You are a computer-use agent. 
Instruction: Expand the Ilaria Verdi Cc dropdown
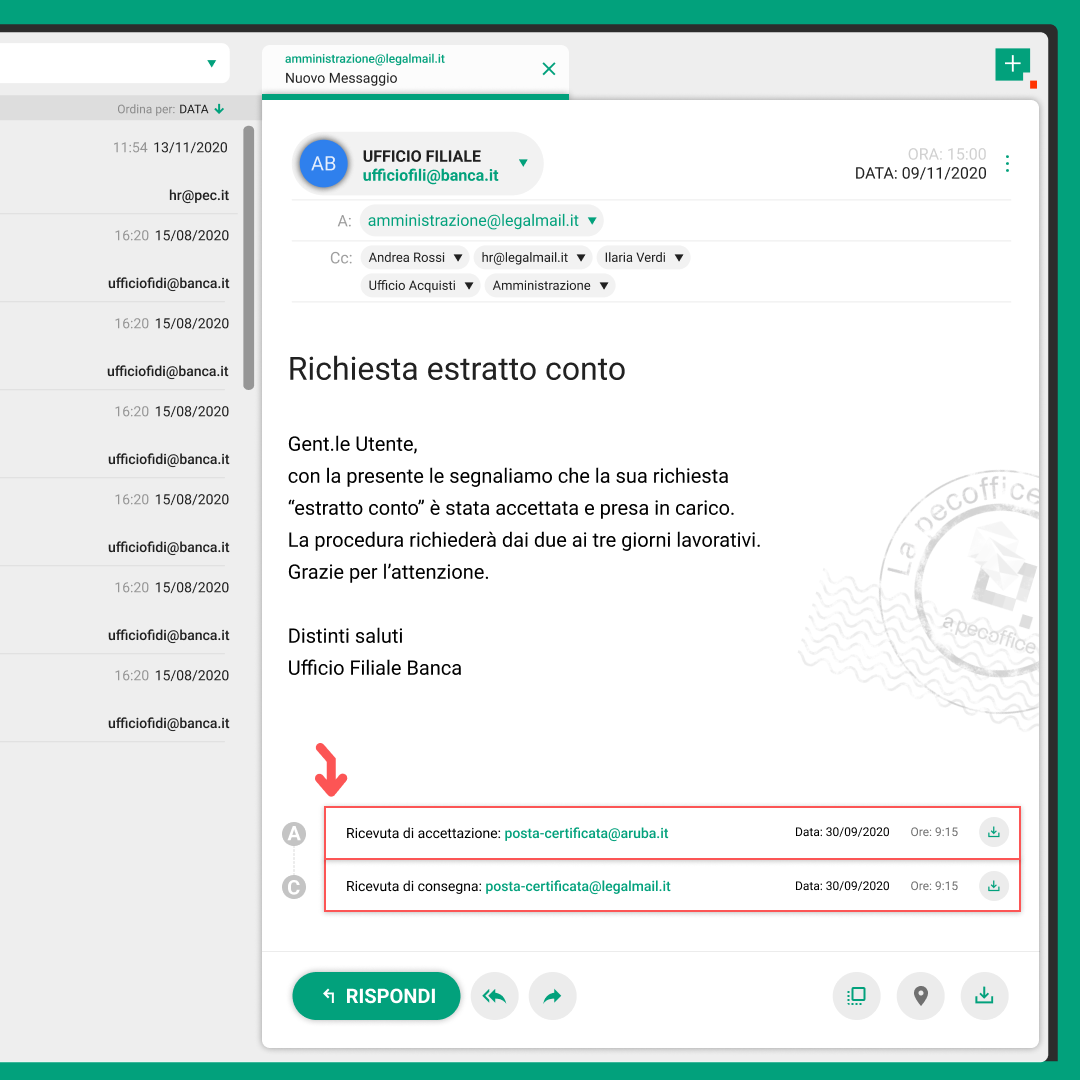(678, 258)
